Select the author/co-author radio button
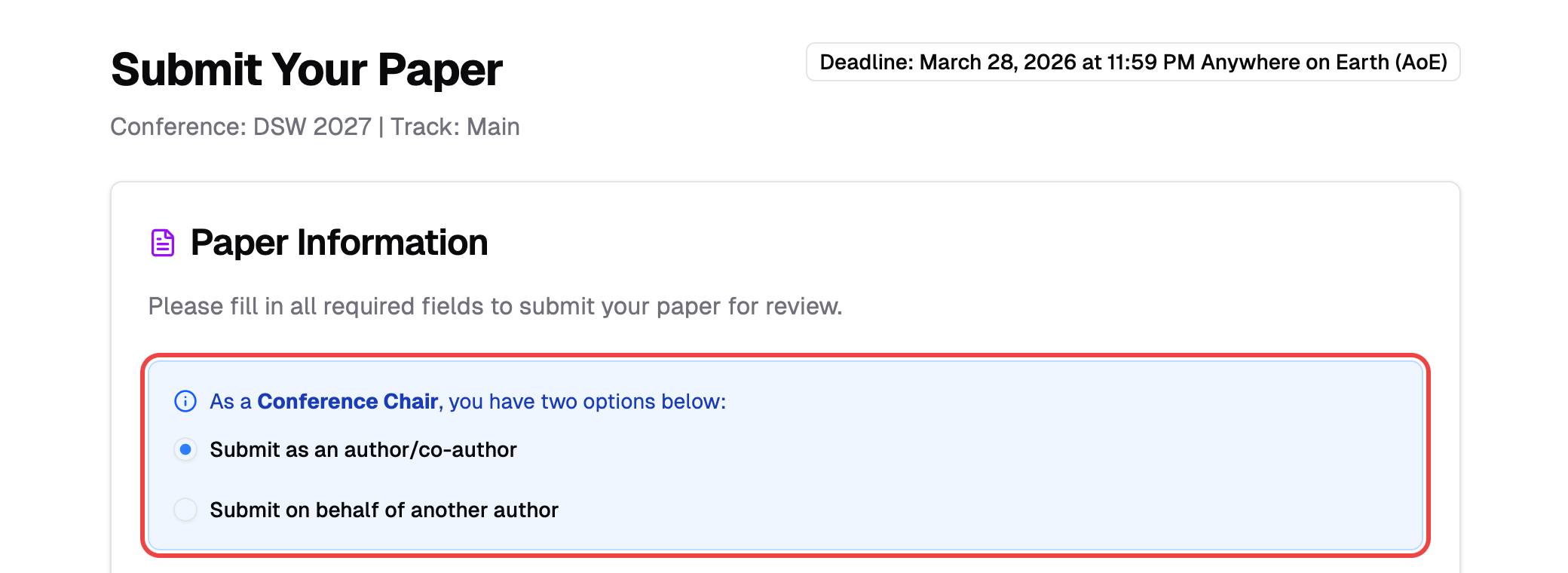 point(185,449)
